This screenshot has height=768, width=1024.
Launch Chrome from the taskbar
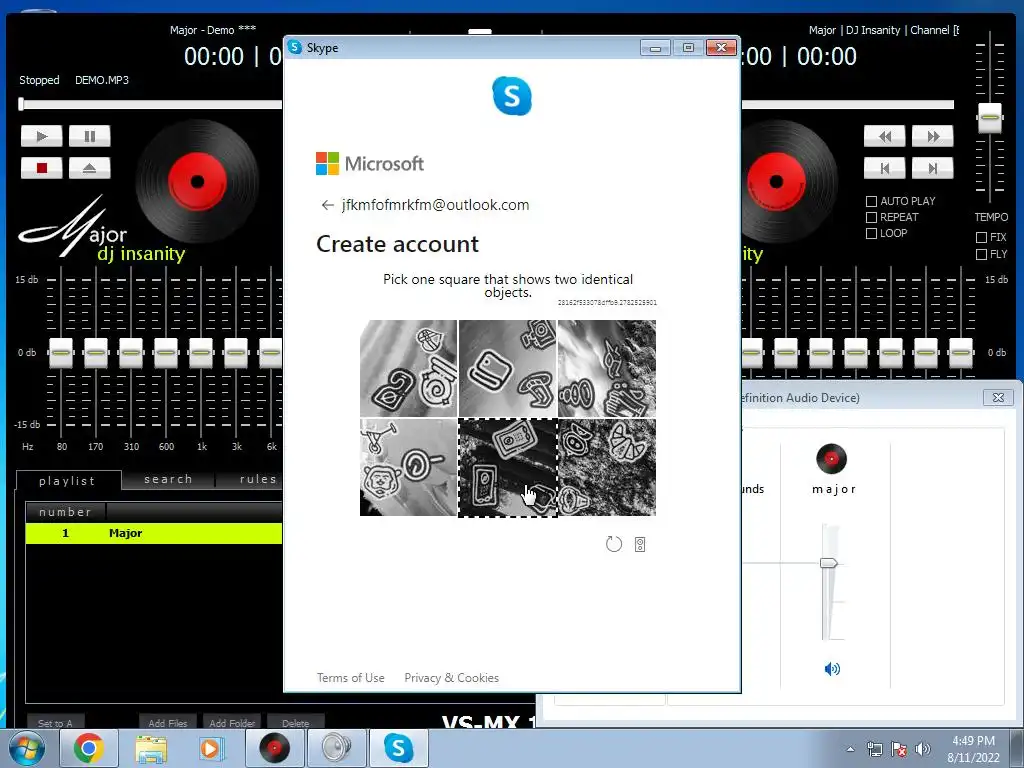[89, 748]
